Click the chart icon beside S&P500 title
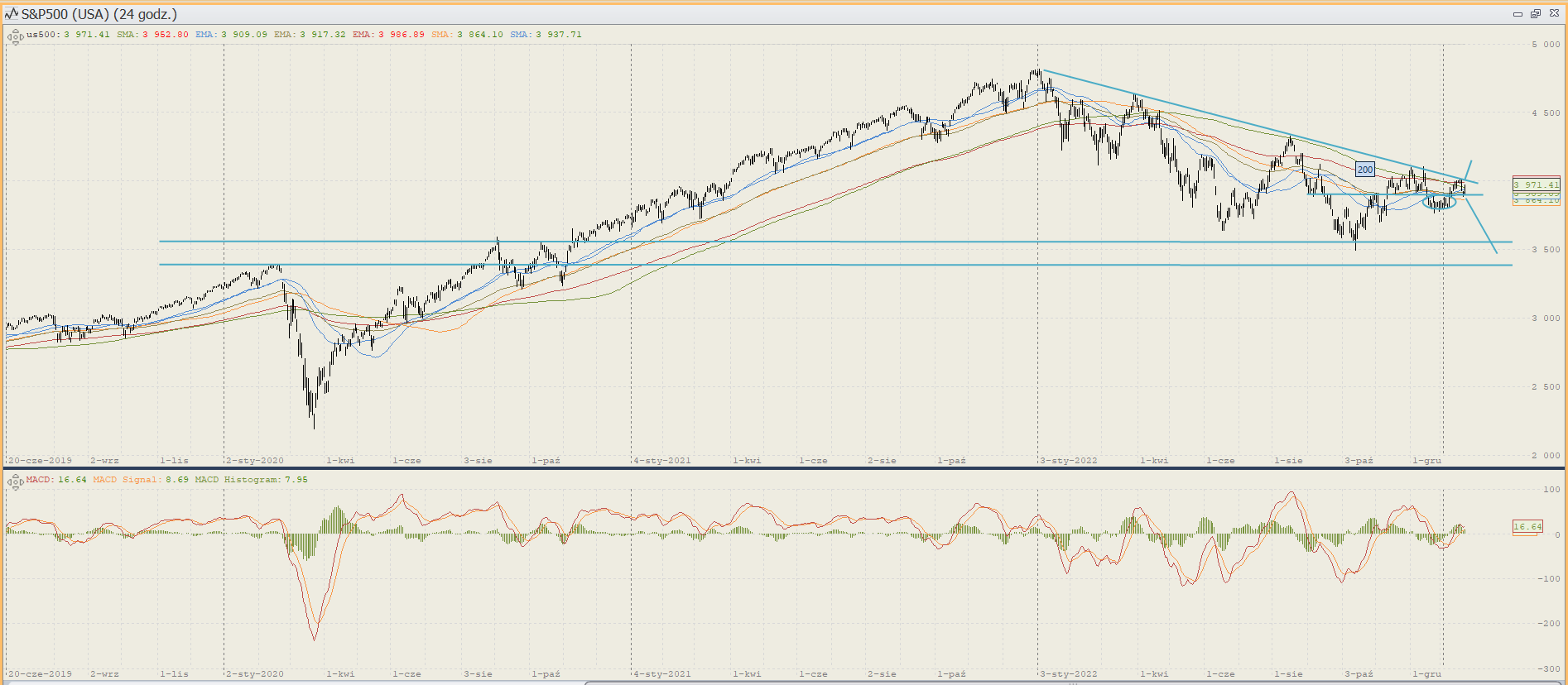This screenshot has width=1568, height=685. coord(12,14)
